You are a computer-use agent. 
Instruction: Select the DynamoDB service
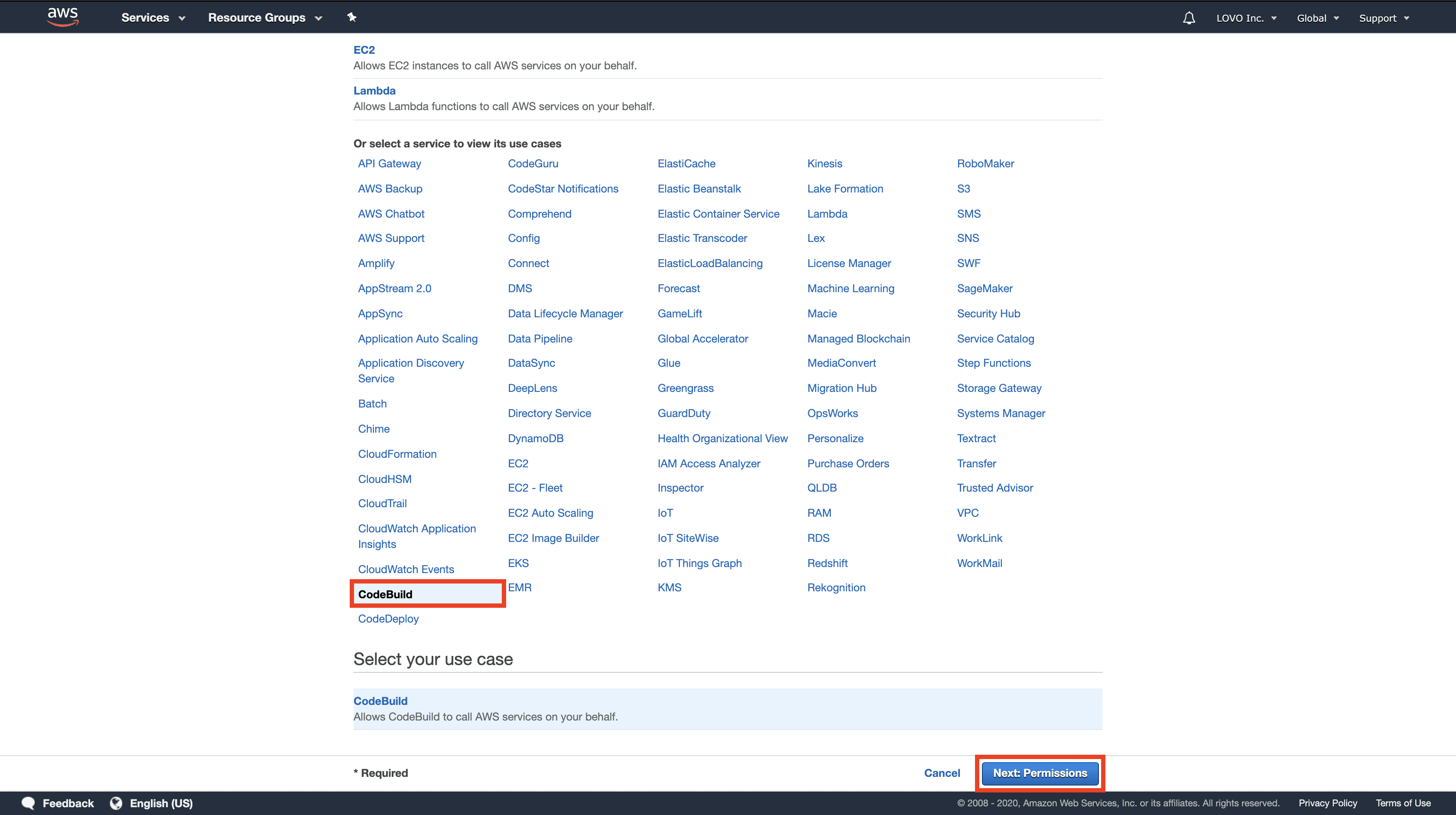[535, 438]
